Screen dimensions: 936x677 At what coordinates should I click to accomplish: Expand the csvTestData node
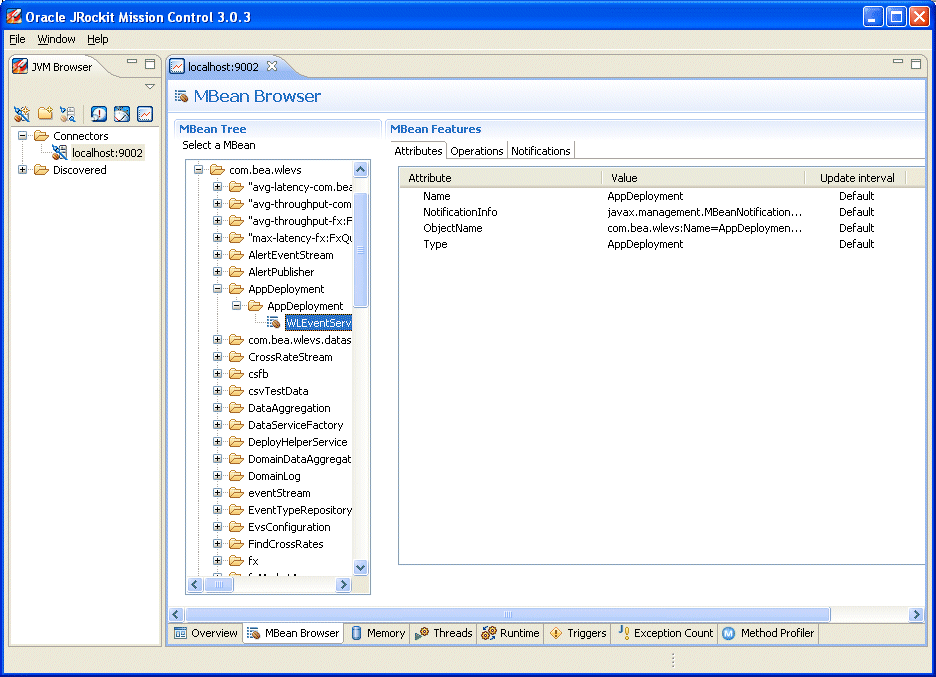coord(217,391)
